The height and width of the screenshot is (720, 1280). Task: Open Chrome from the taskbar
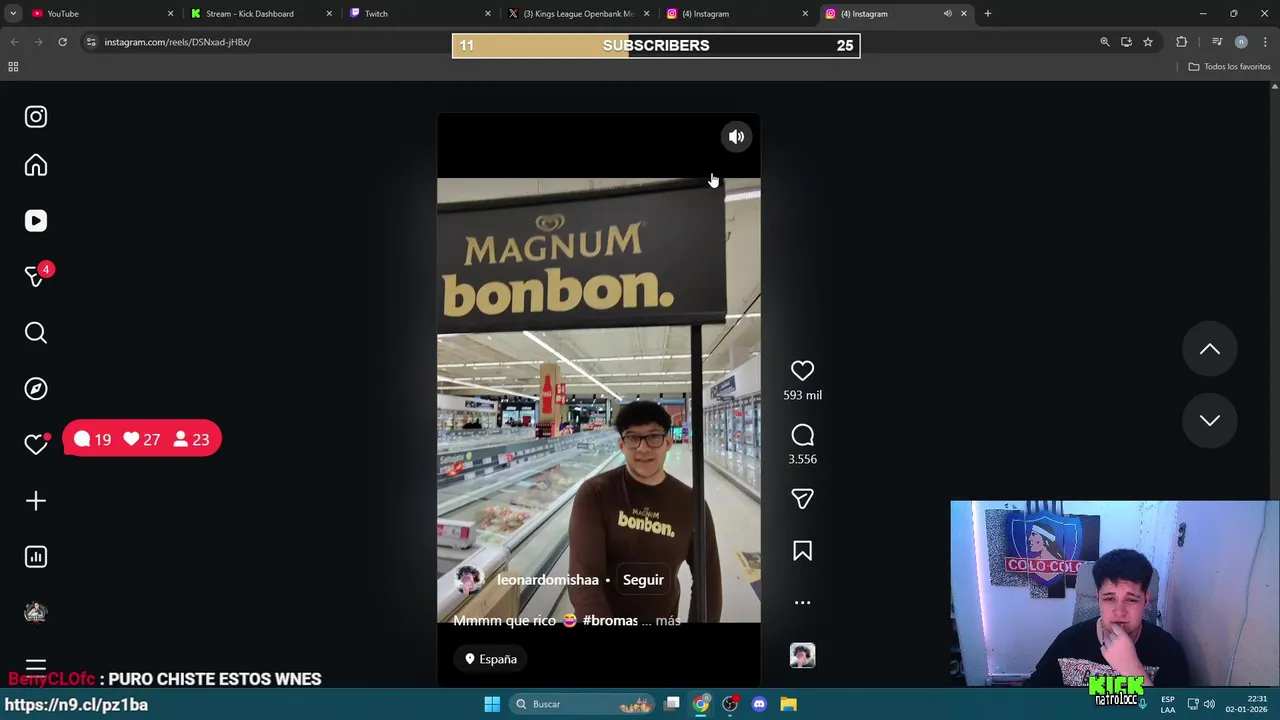(x=701, y=704)
